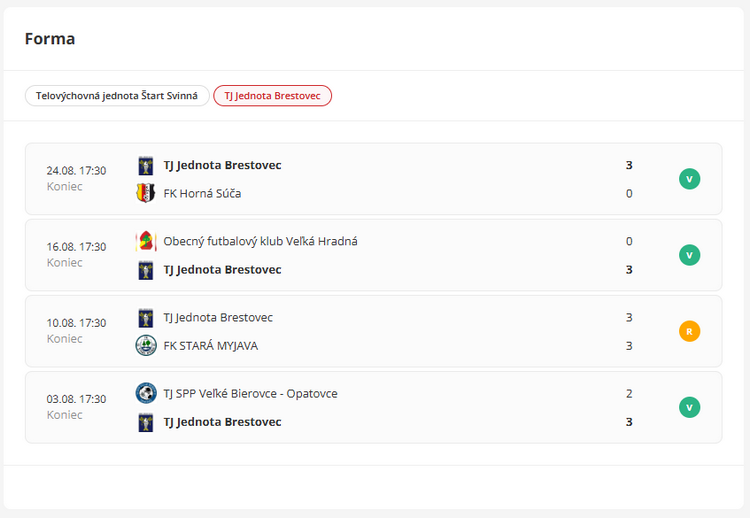750x518 pixels.
Task: Click orange R draw badge
Action: tap(689, 331)
